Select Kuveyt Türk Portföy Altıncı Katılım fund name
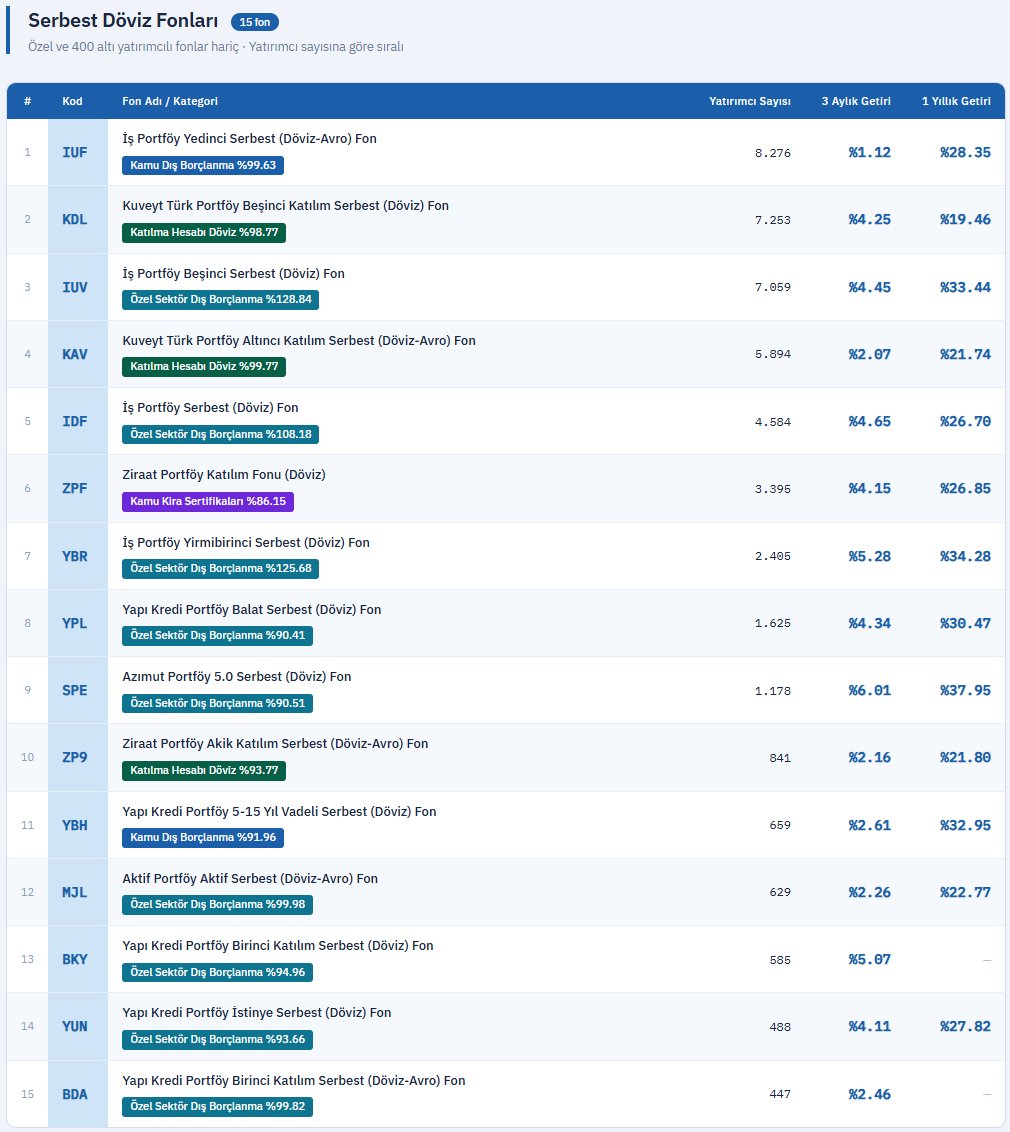Viewport: 1010px width, 1132px height. (299, 341)
